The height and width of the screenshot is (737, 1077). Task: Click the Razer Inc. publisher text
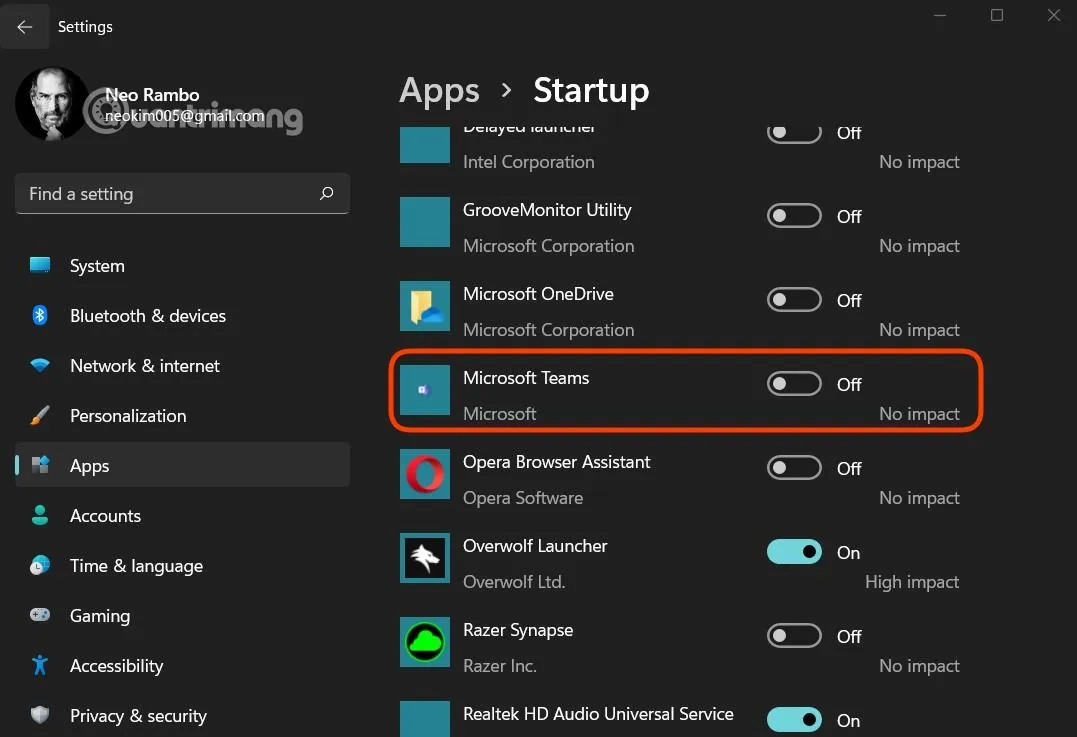(500, 666)
